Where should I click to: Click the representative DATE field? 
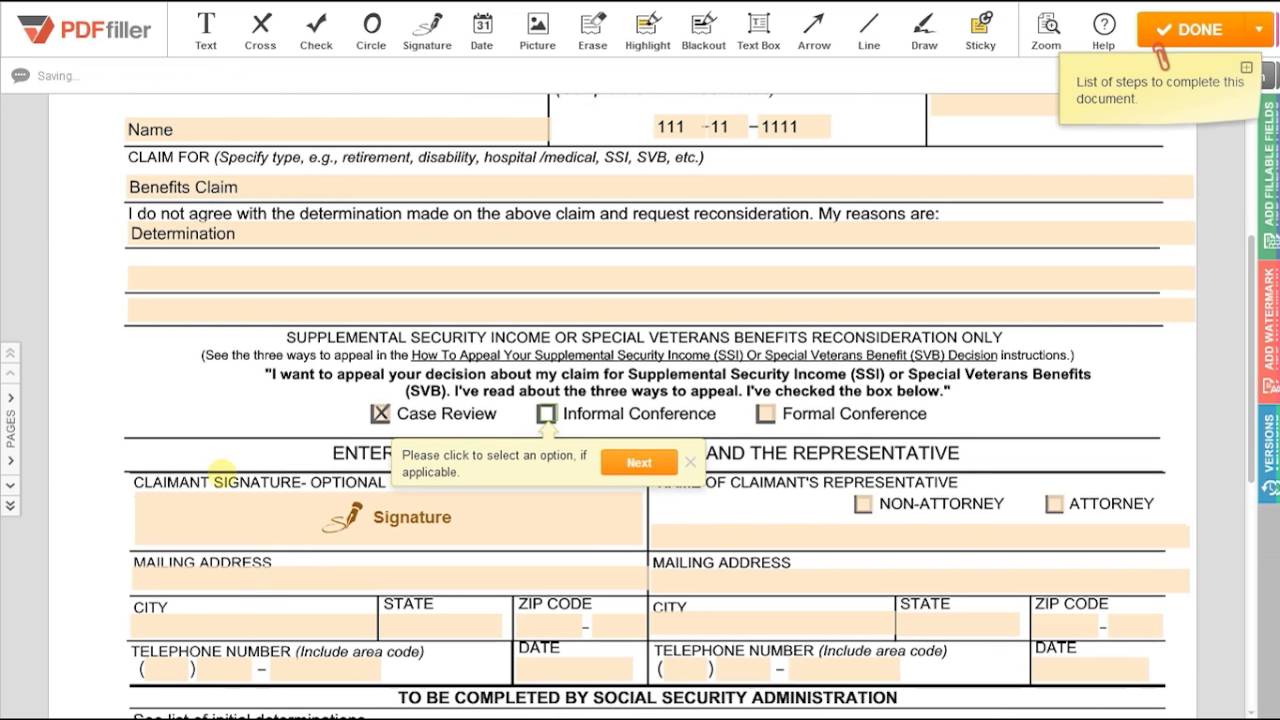click(x=1092, y=669)
